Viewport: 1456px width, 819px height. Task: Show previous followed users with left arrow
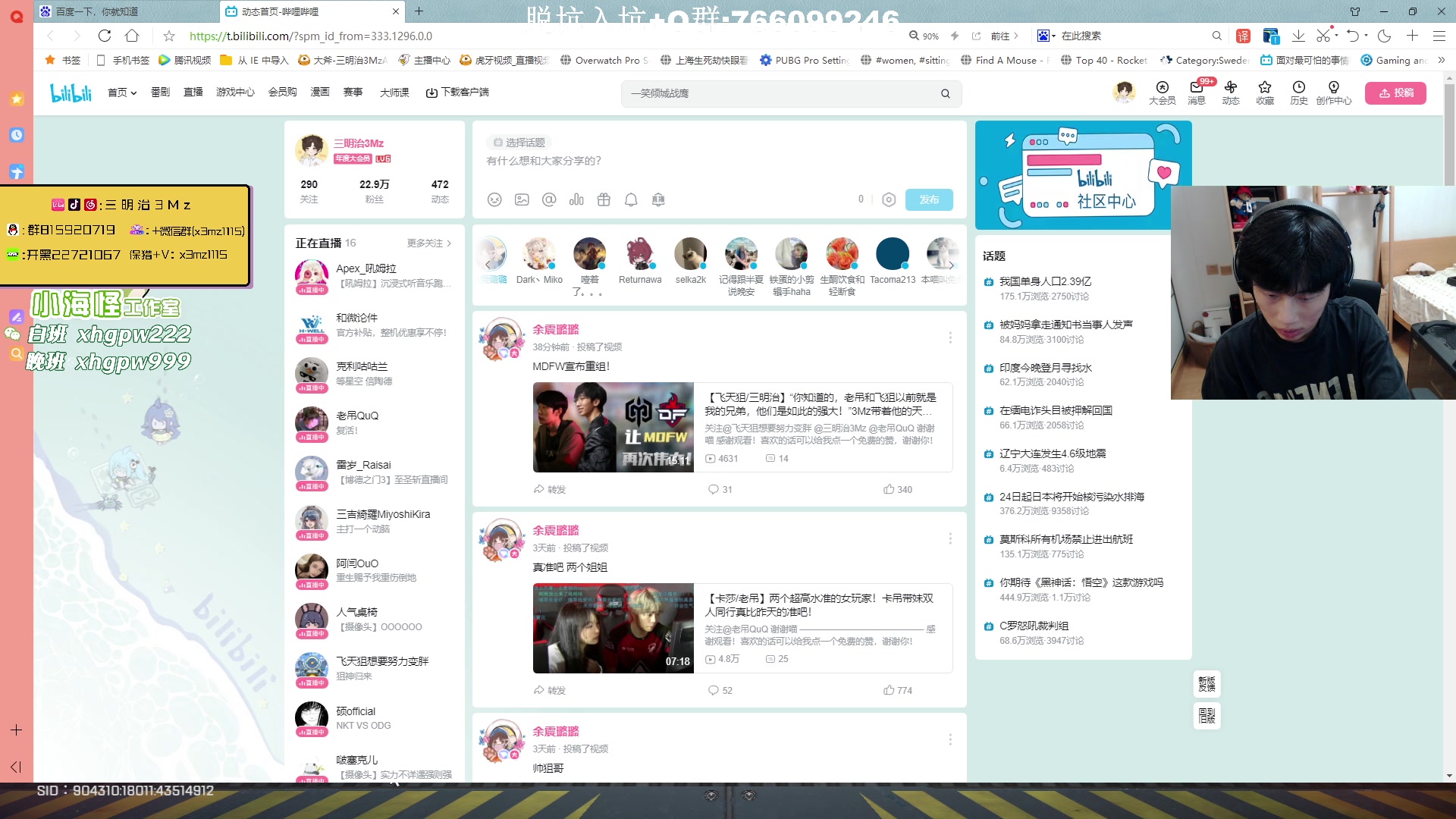(x=488, y=265)
